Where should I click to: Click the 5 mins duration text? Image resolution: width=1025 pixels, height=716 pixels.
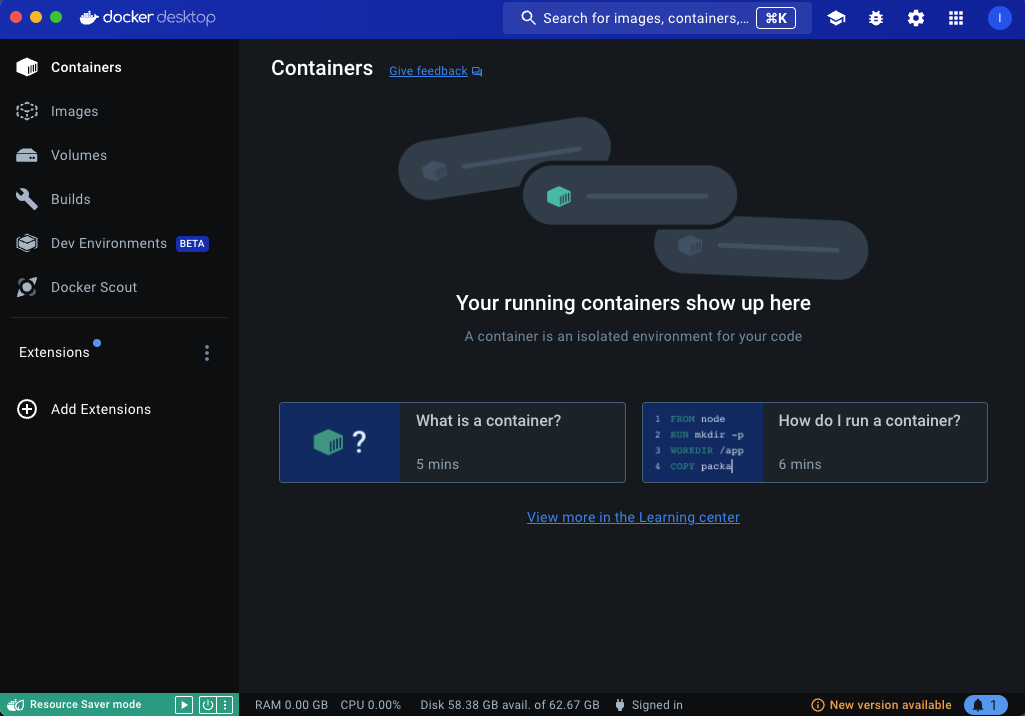coord(437,464)
